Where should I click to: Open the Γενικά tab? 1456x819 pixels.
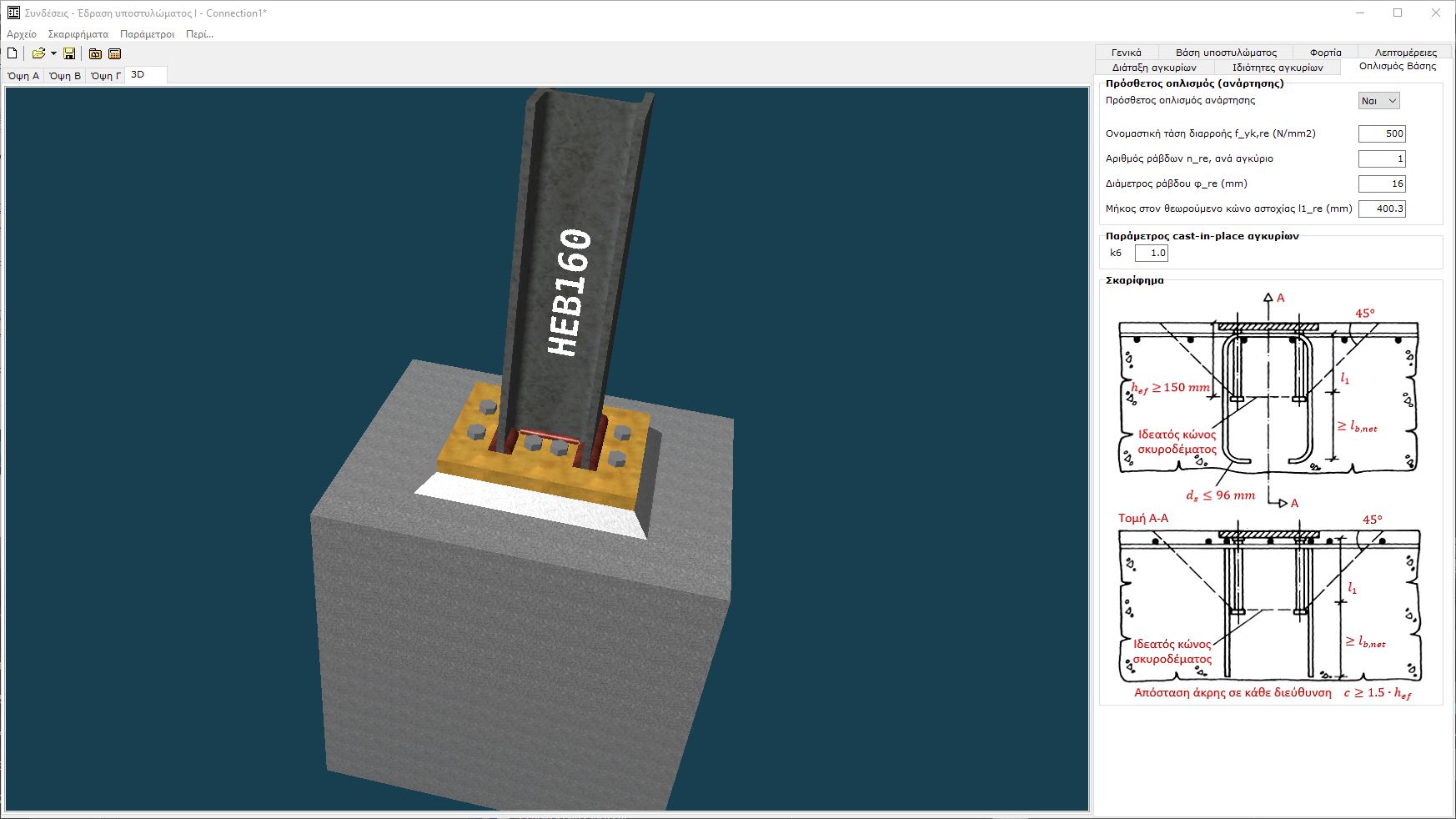[1126, 53]
